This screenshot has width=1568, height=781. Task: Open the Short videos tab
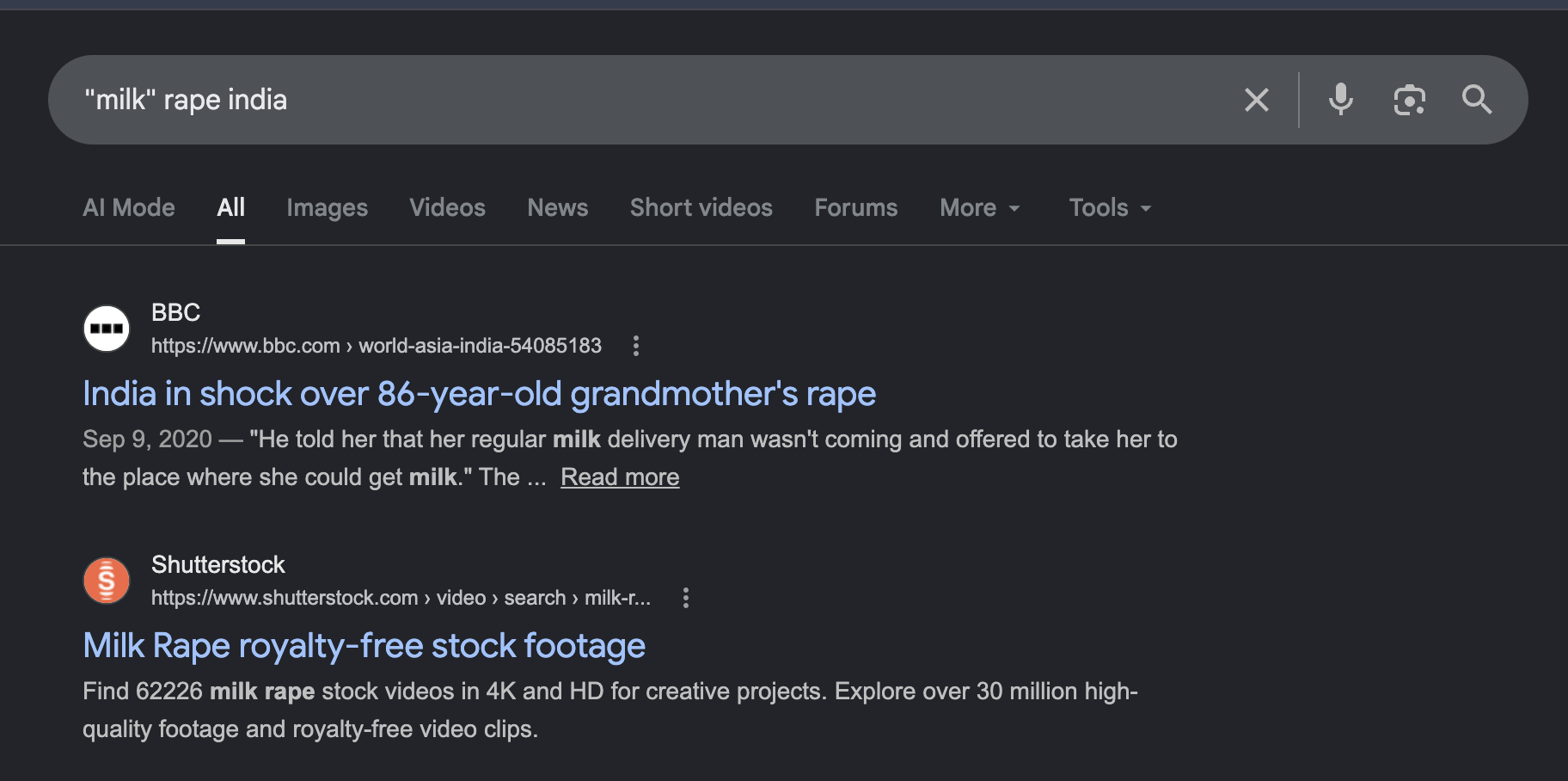click(x=701, y=207)
